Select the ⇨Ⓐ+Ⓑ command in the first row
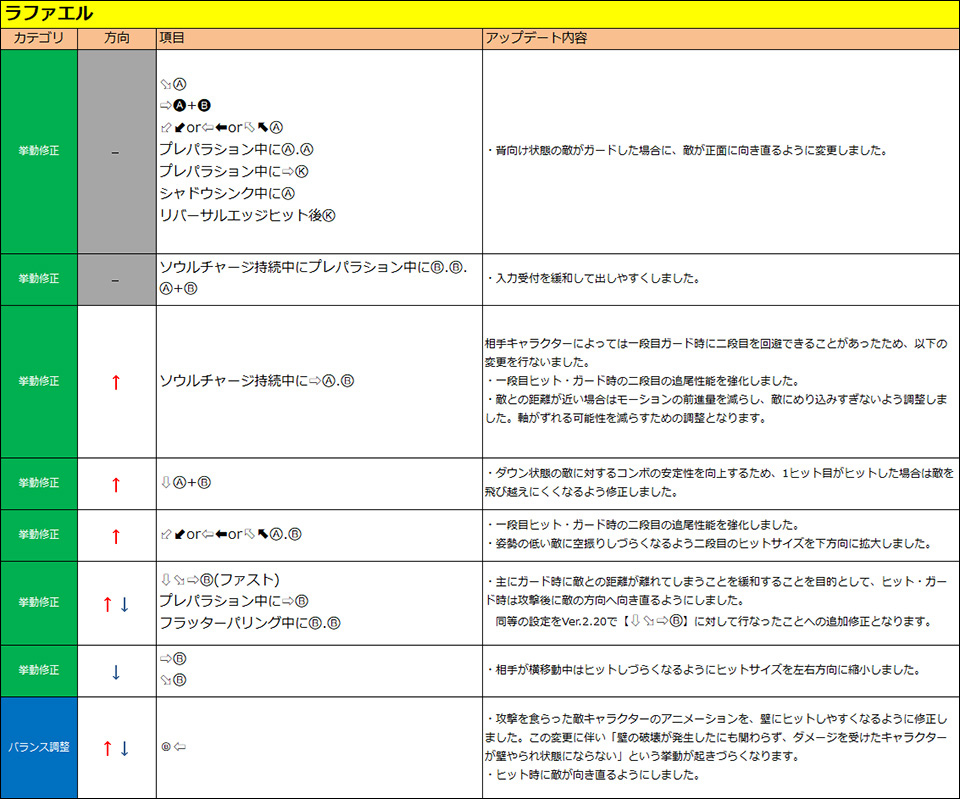Image resolution: width=960 pixels, height=799 pixels. 185,105
